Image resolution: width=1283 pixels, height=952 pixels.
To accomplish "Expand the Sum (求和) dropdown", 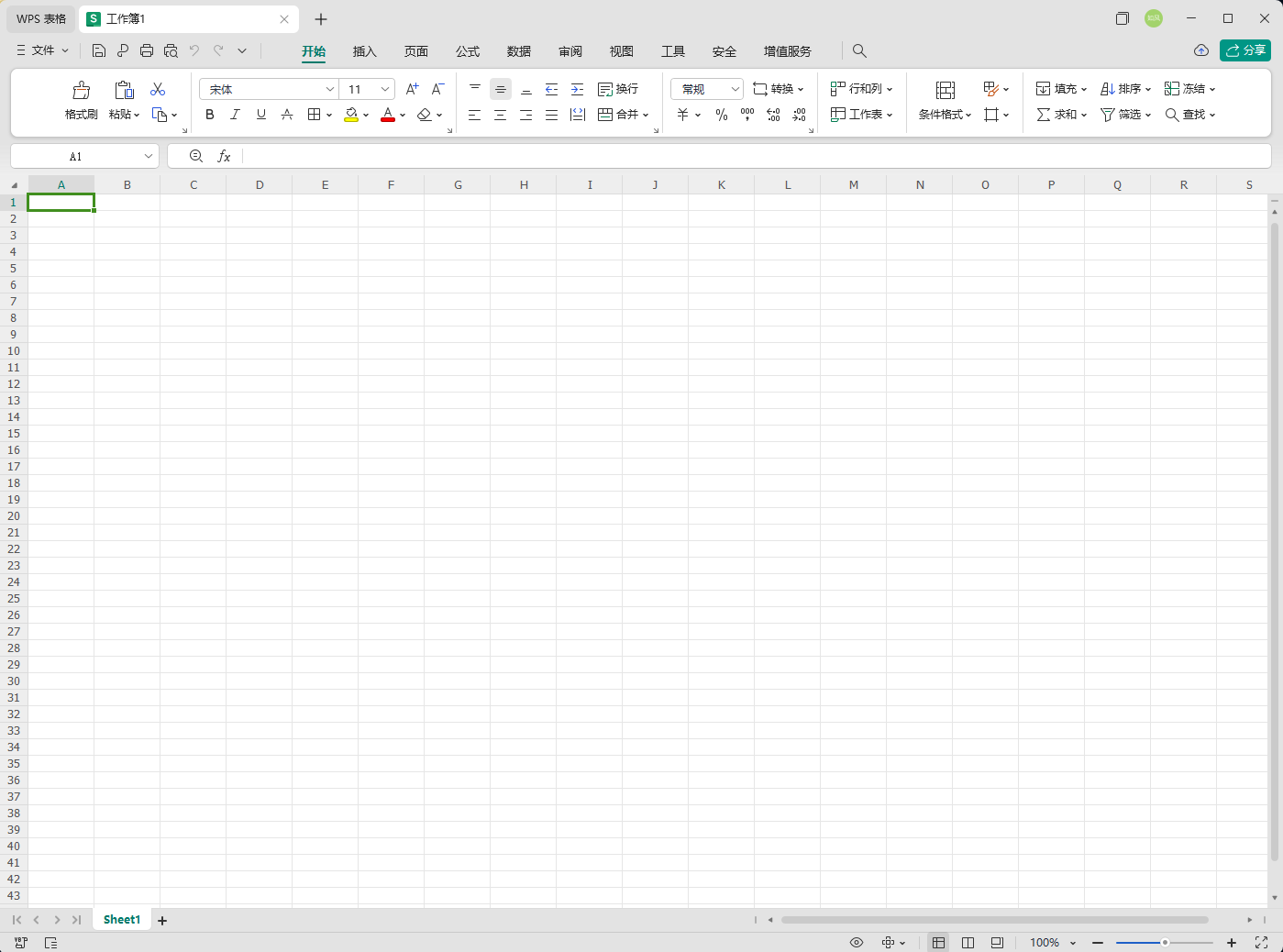I will pos(1084,115).
